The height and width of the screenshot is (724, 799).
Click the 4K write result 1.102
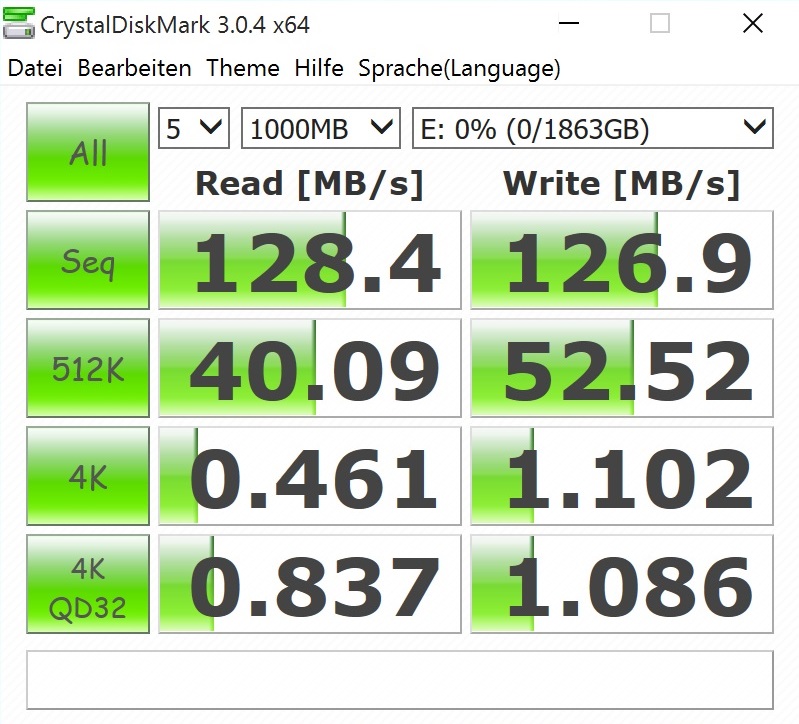pos(622,477)
